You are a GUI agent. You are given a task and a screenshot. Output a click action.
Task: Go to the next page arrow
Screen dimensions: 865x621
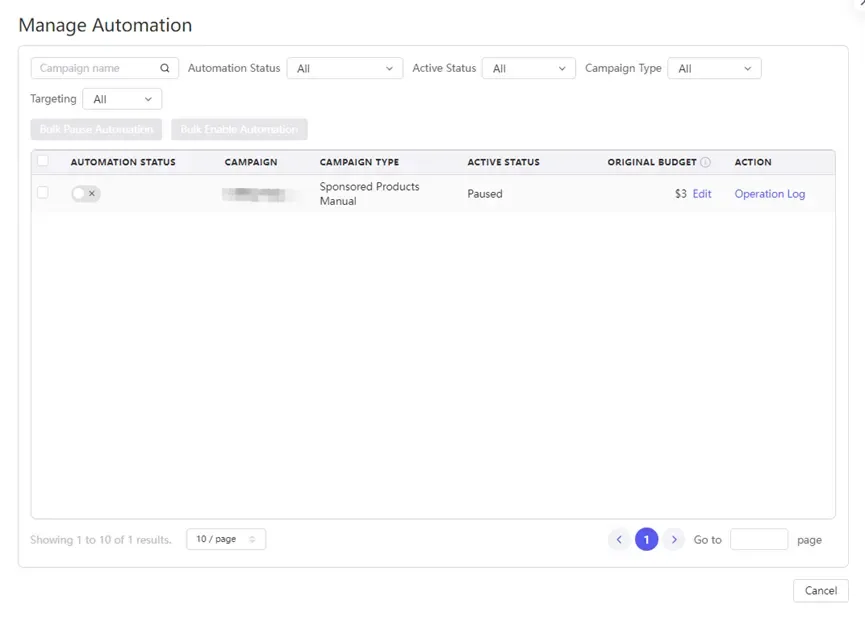click(x=674, y=539)
